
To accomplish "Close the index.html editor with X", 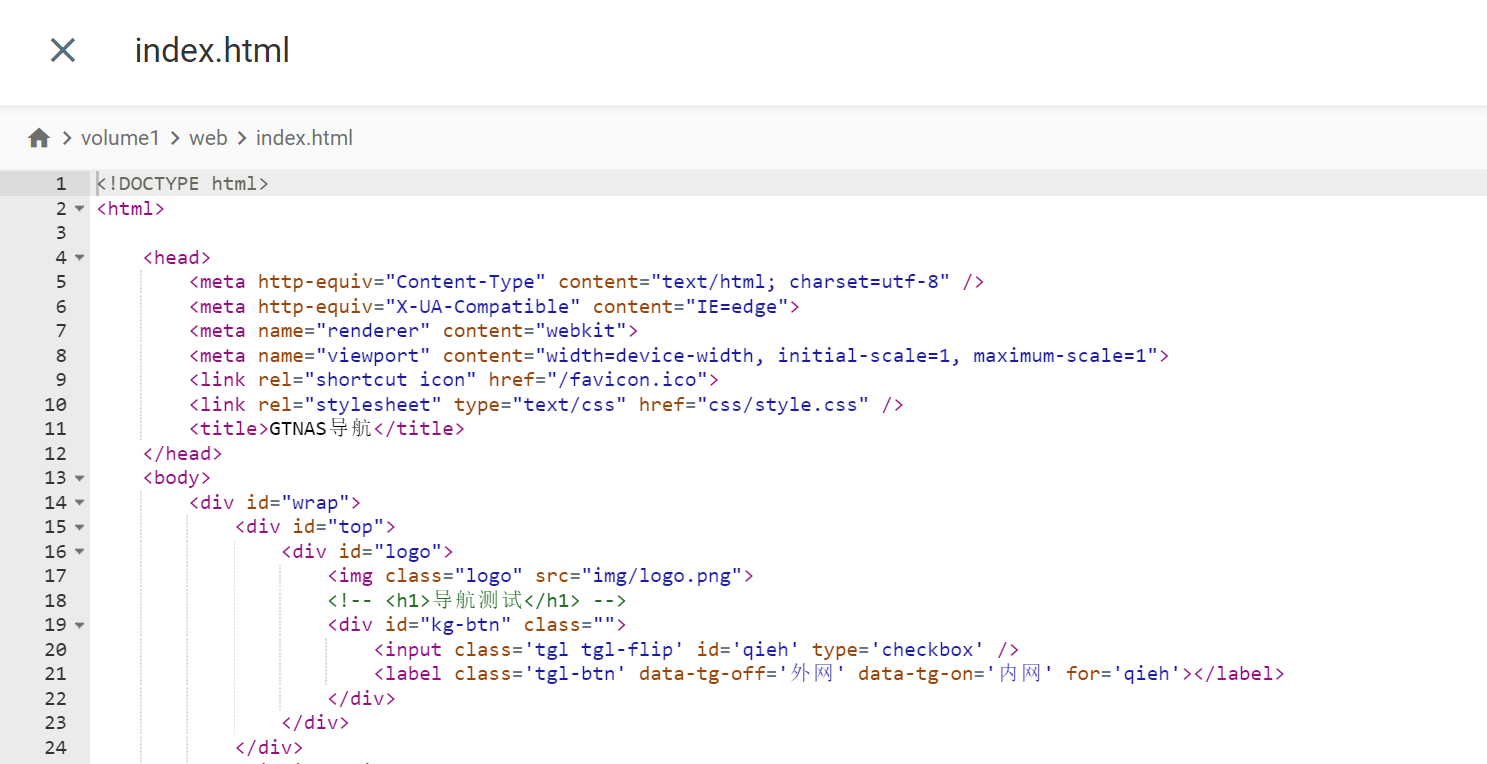I will click(63, 50).
